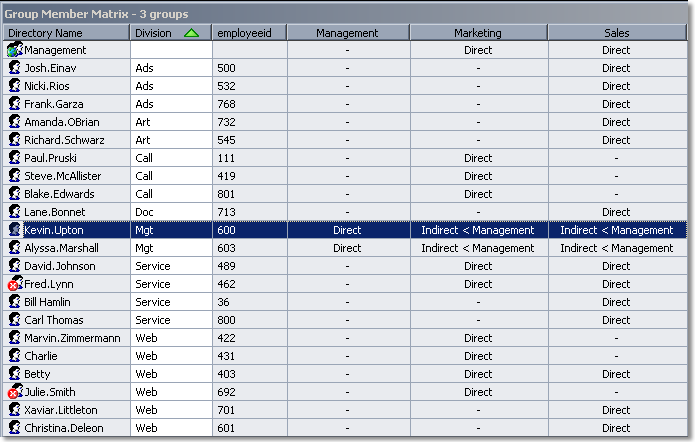Select the David.Johnson row
The width and height of the screenshot is (695, 442).
tap(60, 266)
